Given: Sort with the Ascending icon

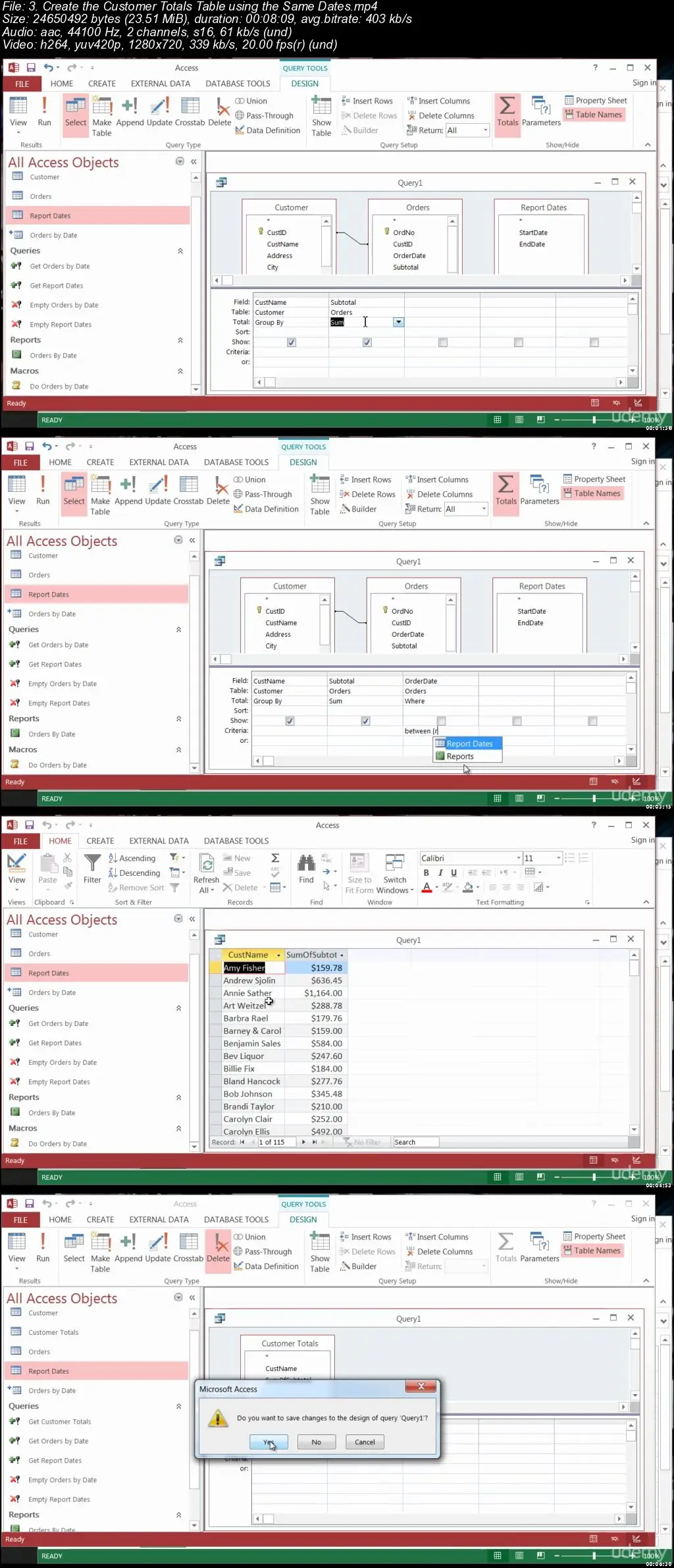Looking at the screenshot, I should point(113,858).
